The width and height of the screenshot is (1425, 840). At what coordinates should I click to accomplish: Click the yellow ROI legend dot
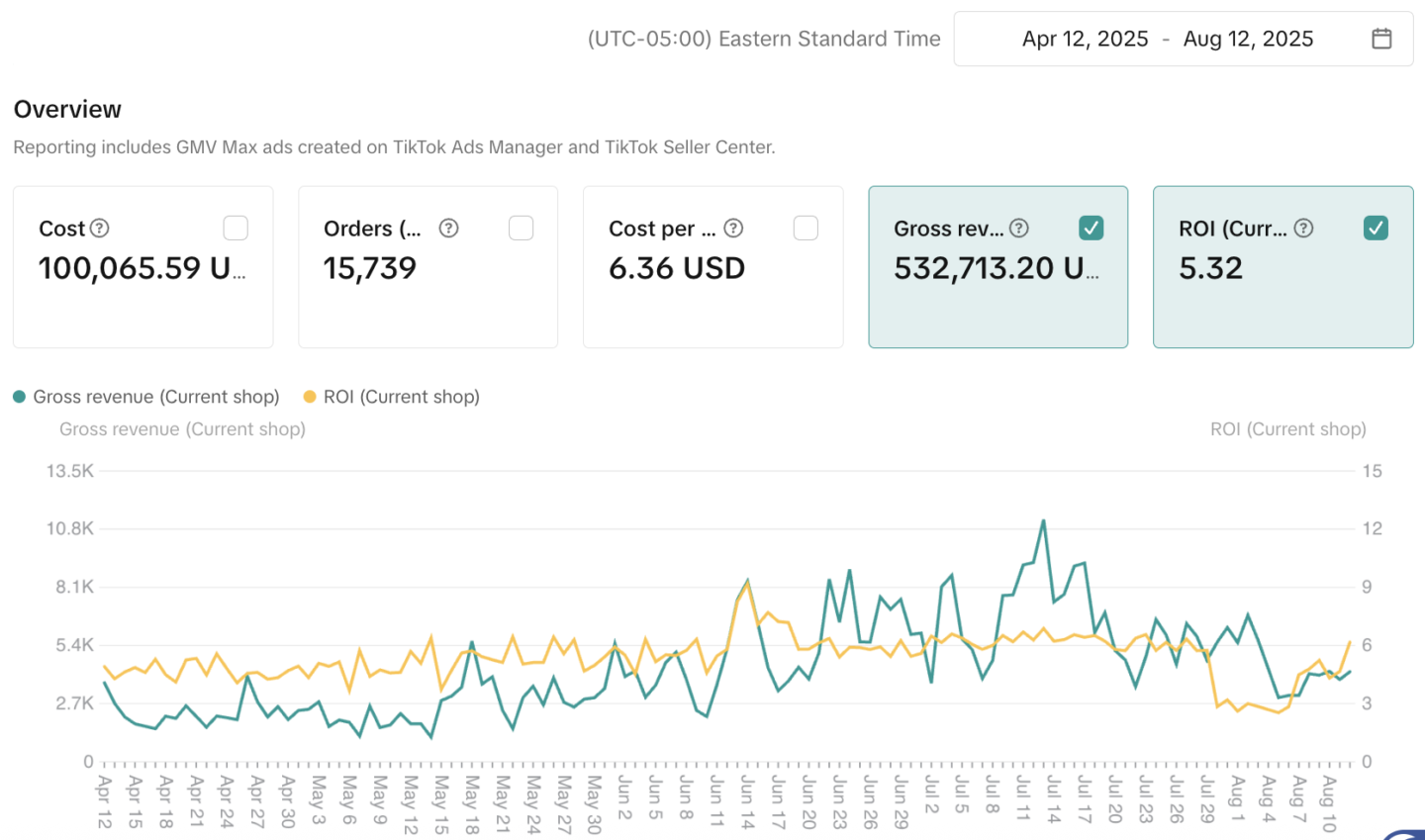click(x=310, y=397)
